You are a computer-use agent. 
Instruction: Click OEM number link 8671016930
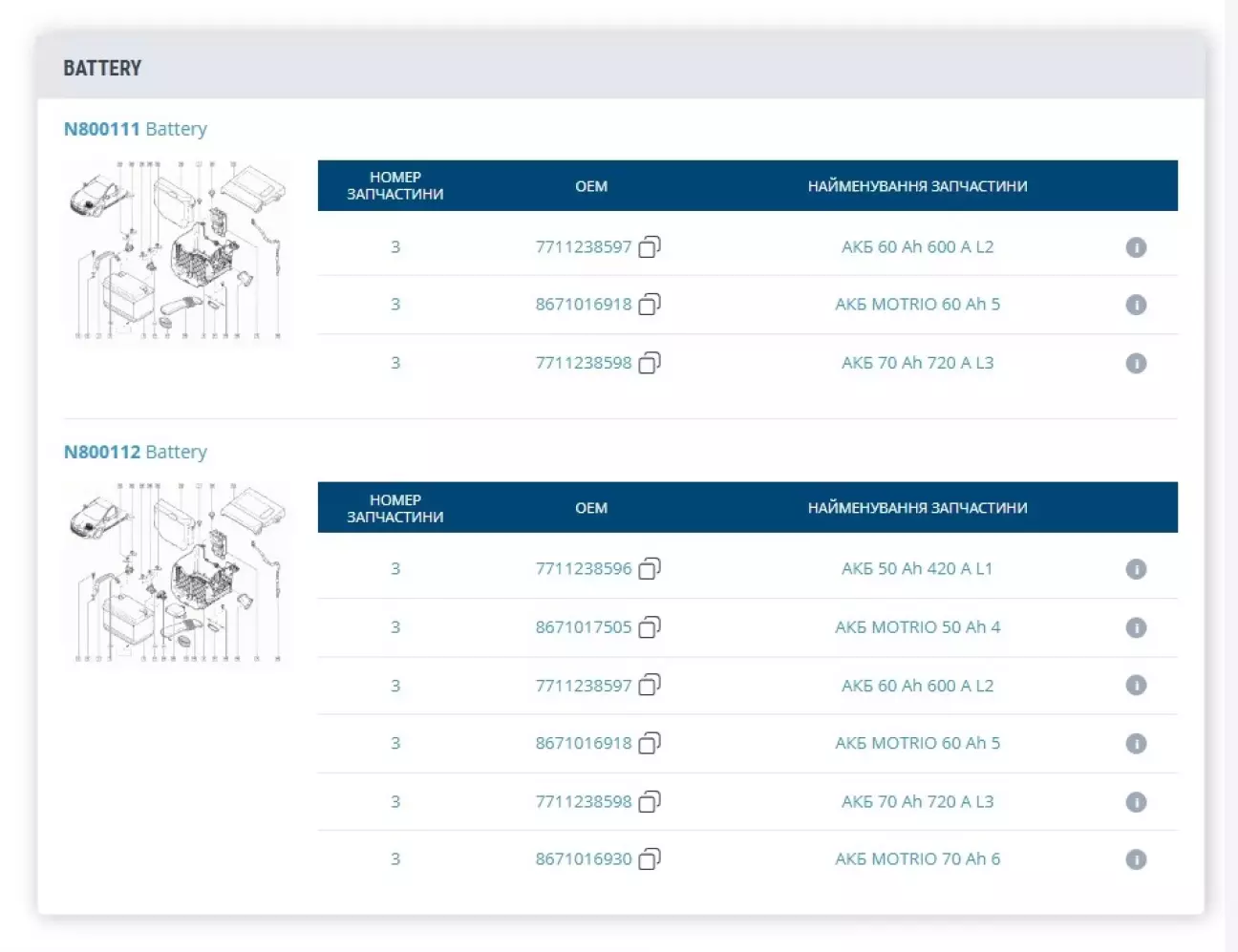(583, 859)
